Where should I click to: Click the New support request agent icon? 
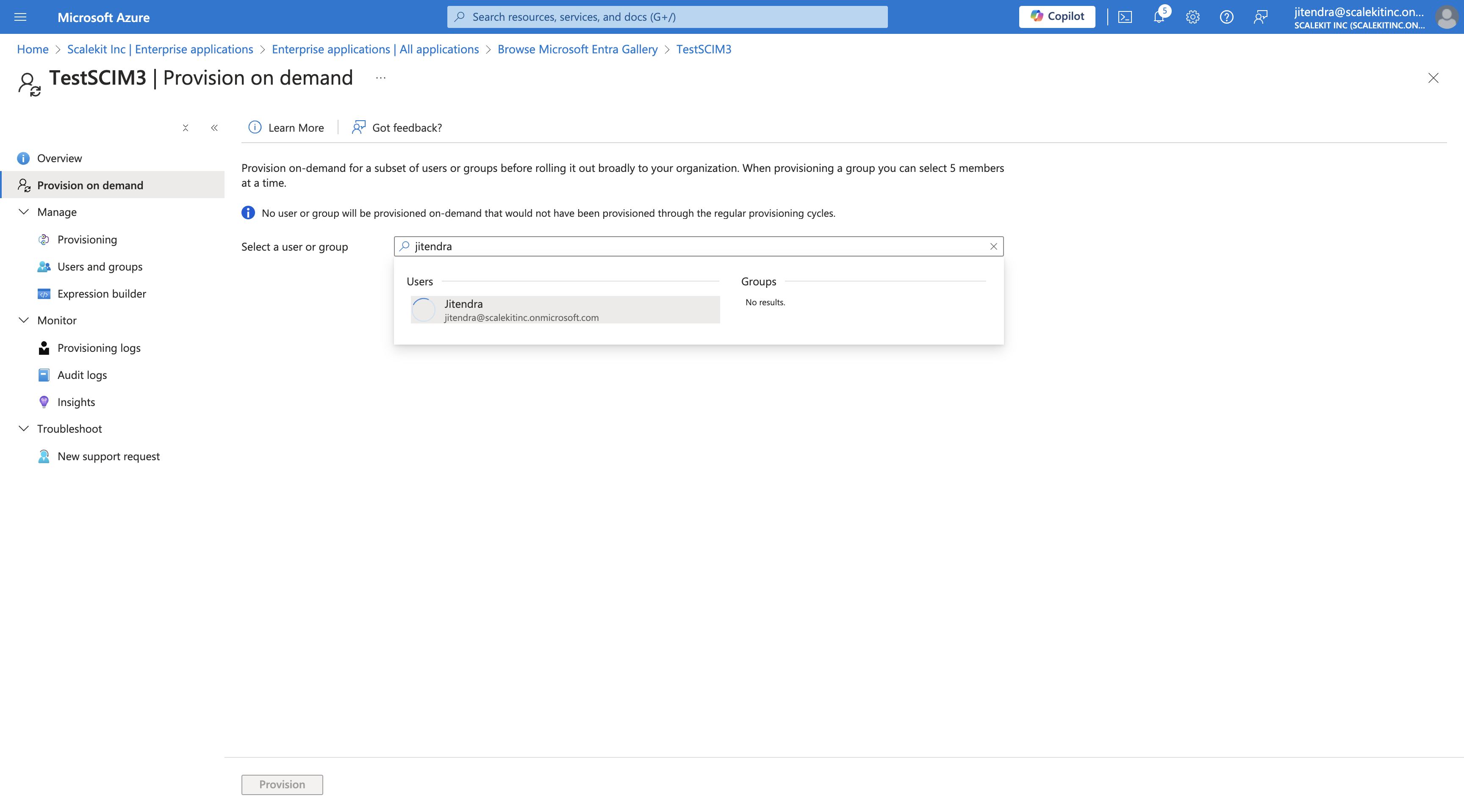[x=44, y=456]
